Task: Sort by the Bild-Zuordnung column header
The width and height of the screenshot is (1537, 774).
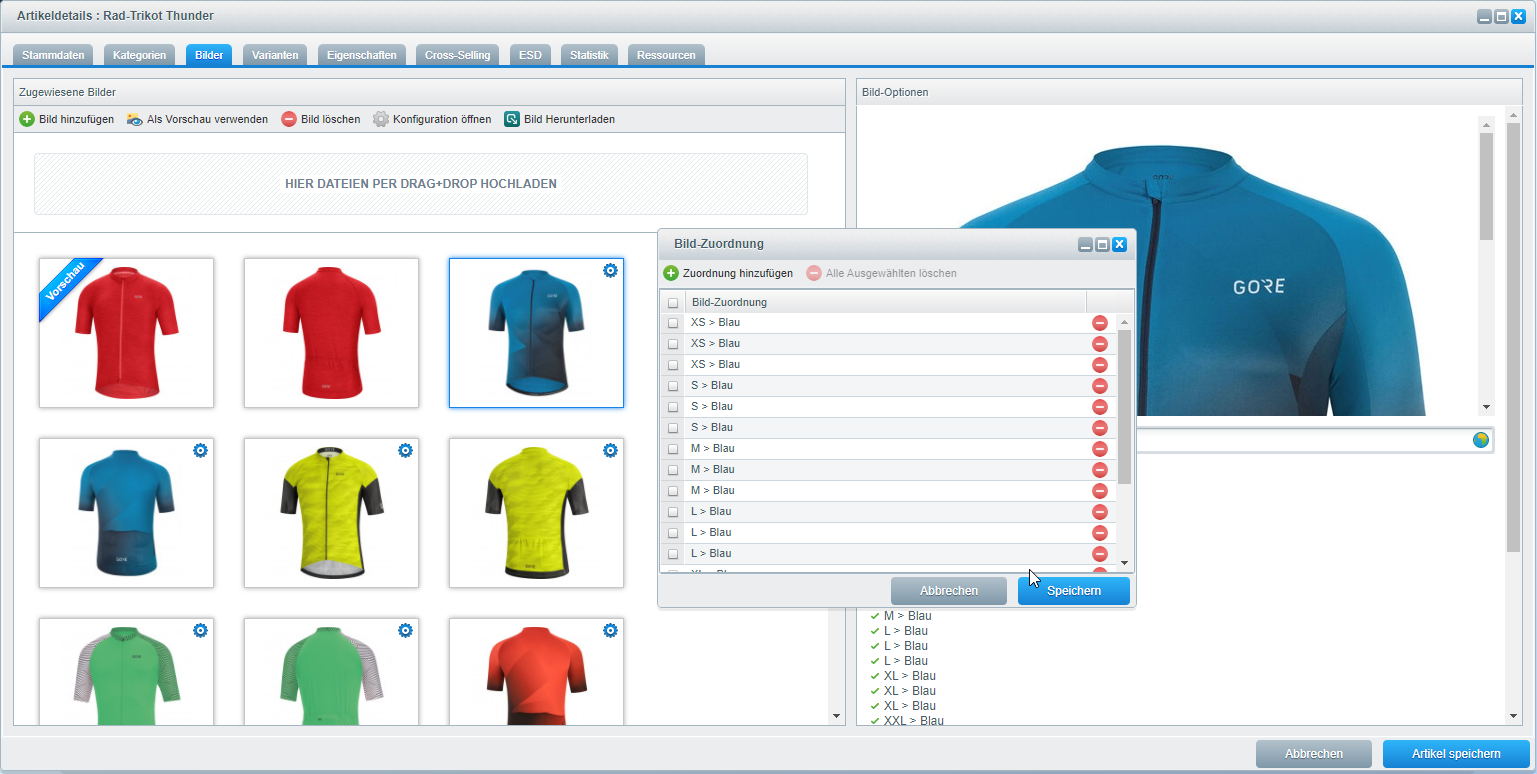Action: pos(885,302)
